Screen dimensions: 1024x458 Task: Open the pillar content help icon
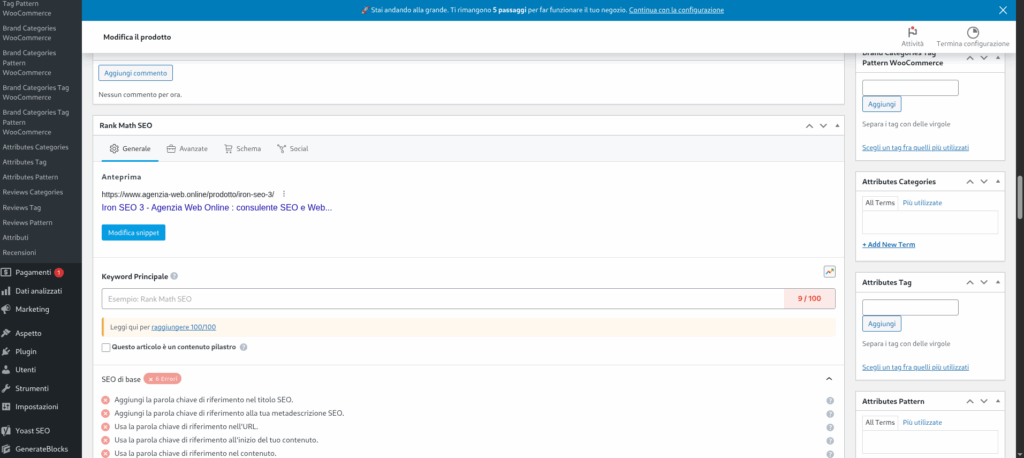click(x=243, y=347)
